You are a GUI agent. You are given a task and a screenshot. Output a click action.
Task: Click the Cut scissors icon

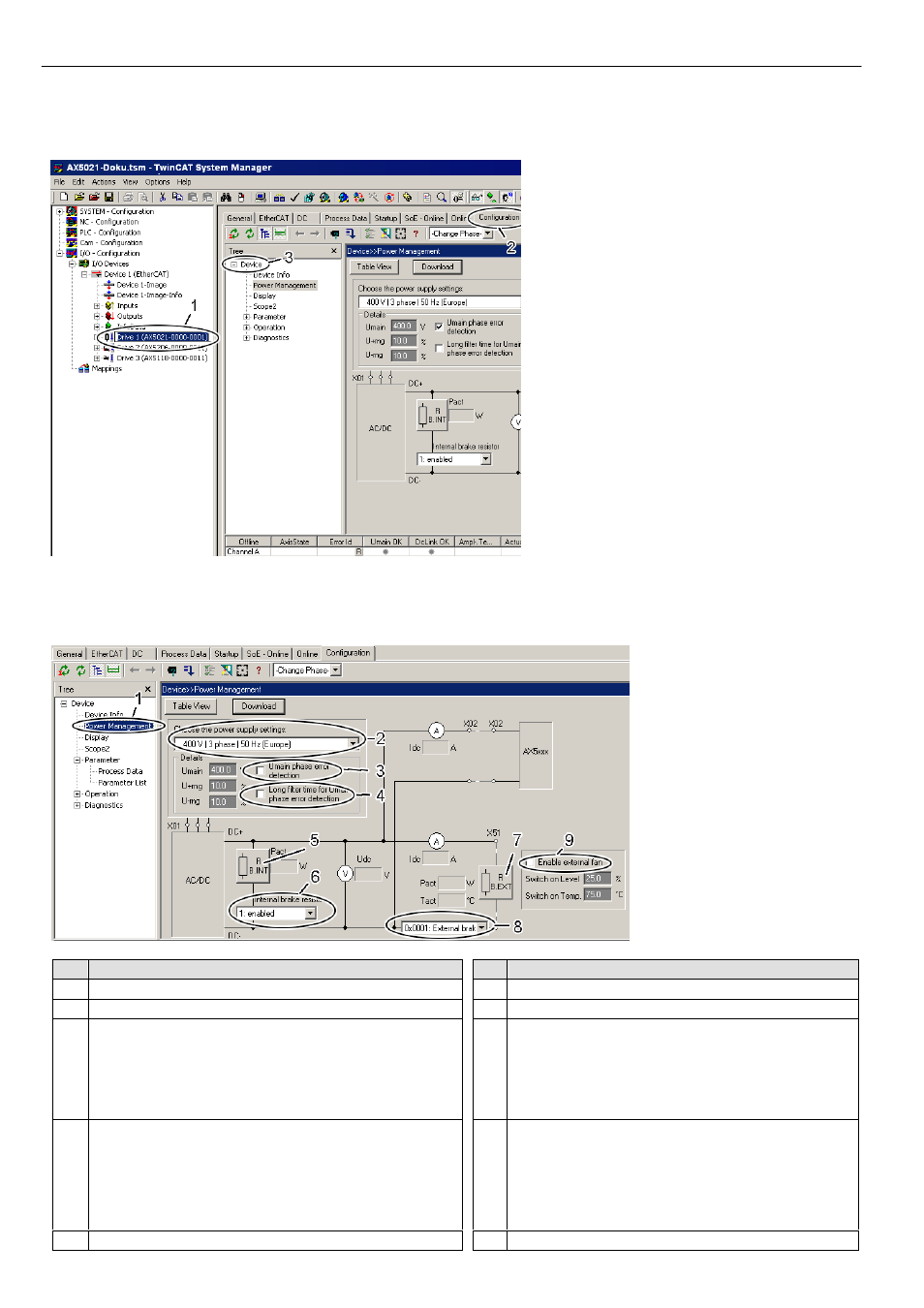tap(163, 197)
